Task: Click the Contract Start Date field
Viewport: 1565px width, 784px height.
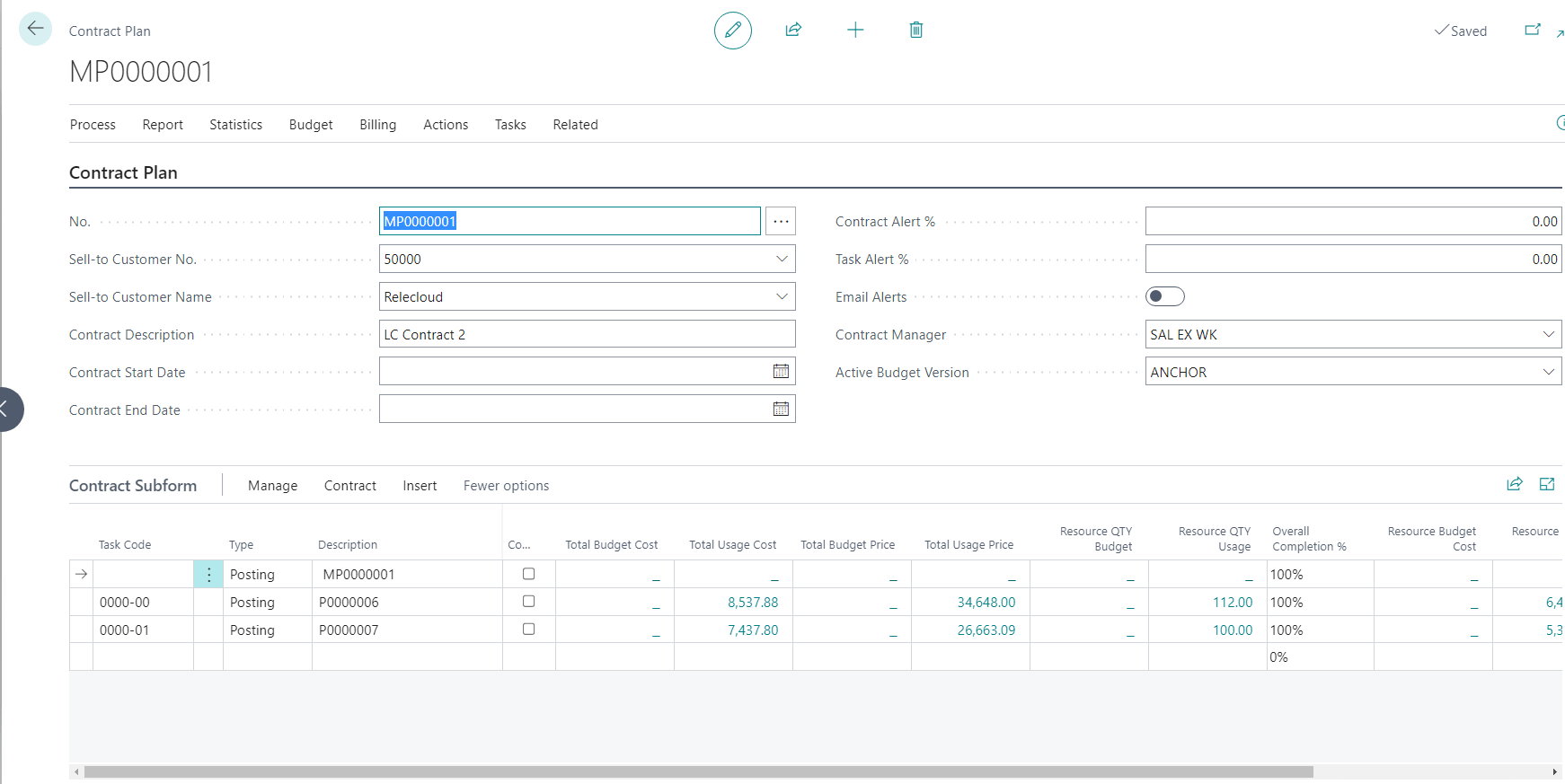Action: [588, 372]
